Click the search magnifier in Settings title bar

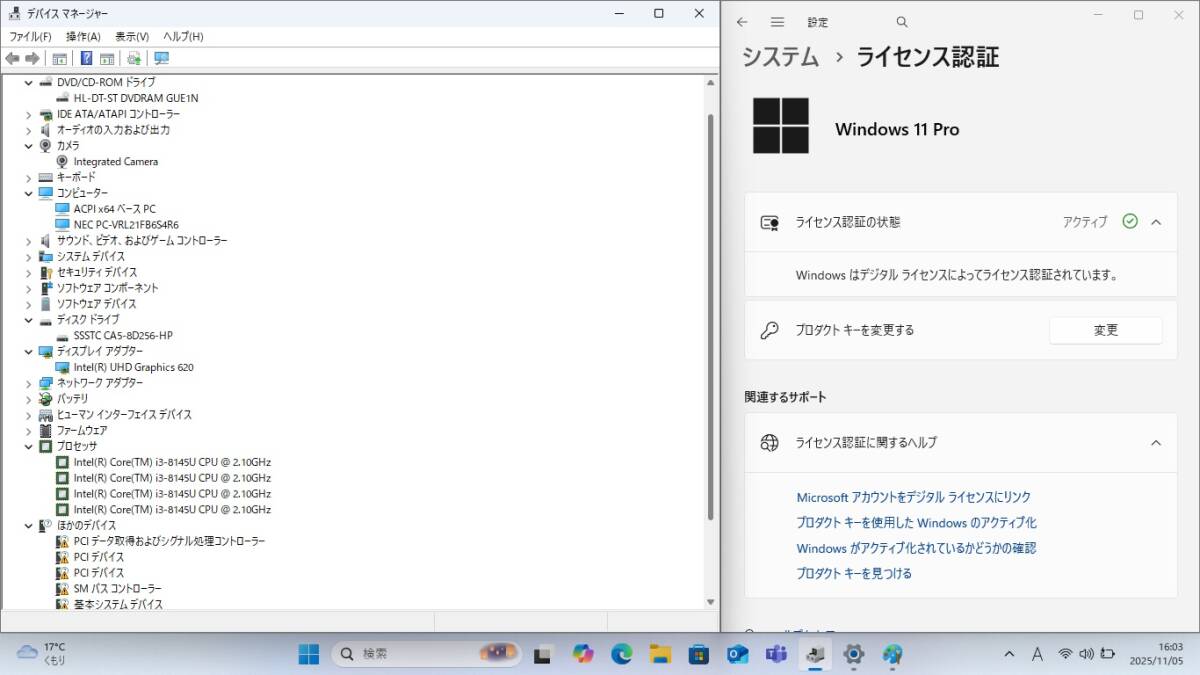click(902, 22)
